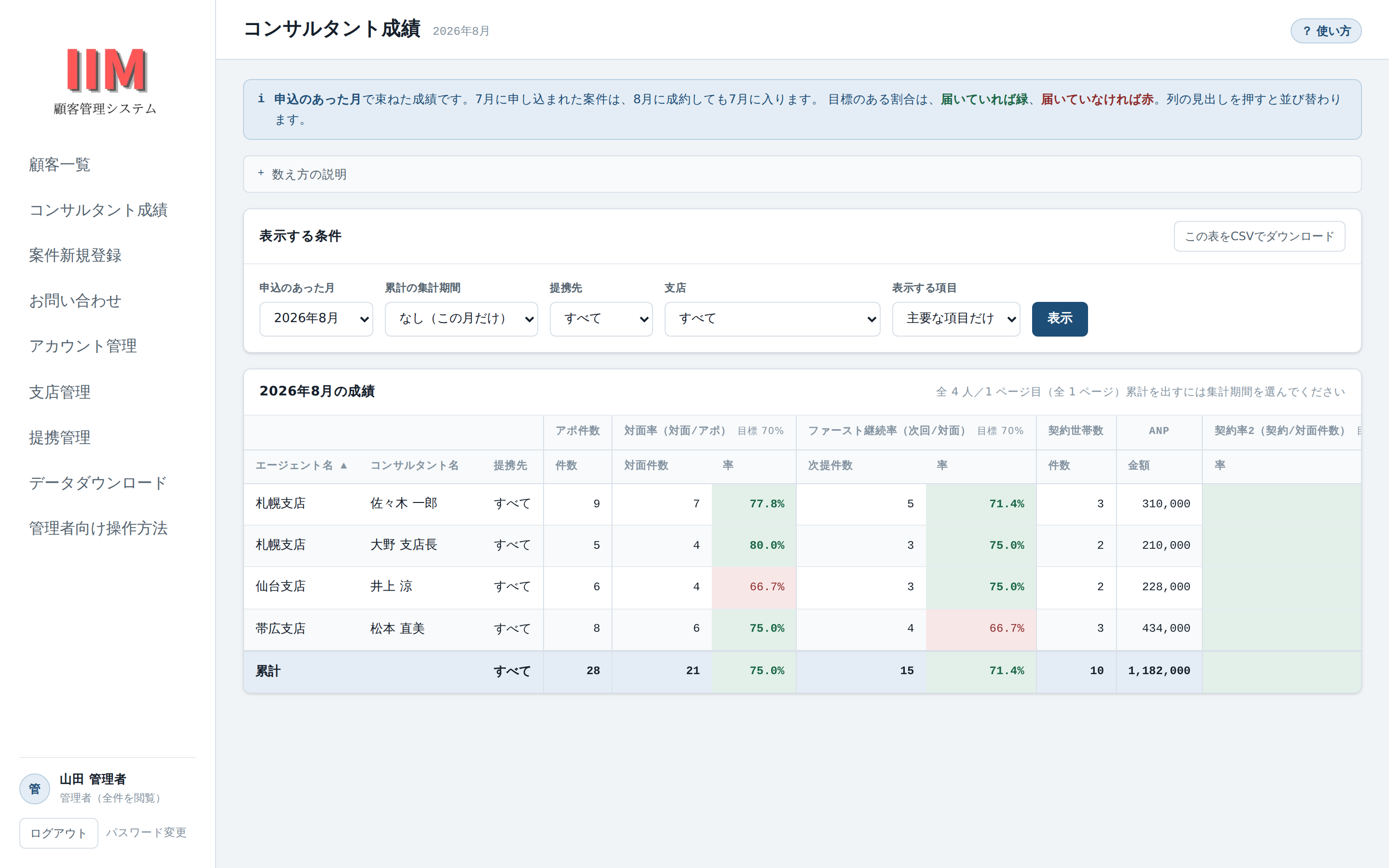Image resolution: width=1389 pixels, height=868 pixels.
Task: Click the info icon in the blue notice
Action: [261, 98]
